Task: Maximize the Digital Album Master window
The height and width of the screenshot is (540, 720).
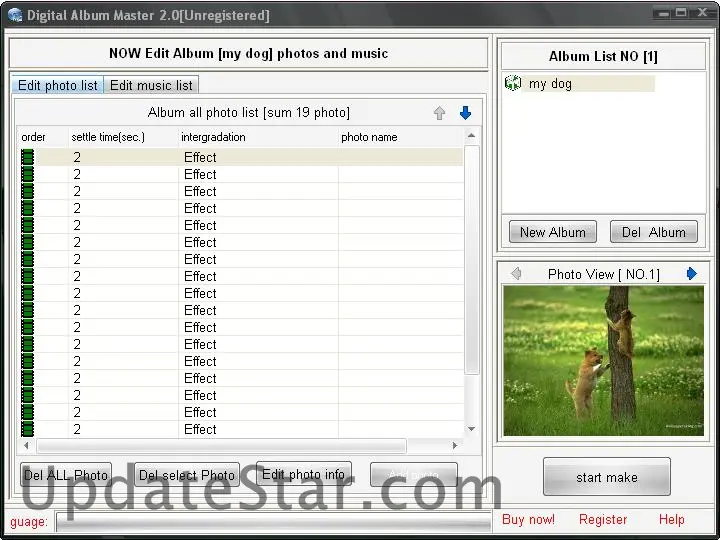Action: (681, 13)
